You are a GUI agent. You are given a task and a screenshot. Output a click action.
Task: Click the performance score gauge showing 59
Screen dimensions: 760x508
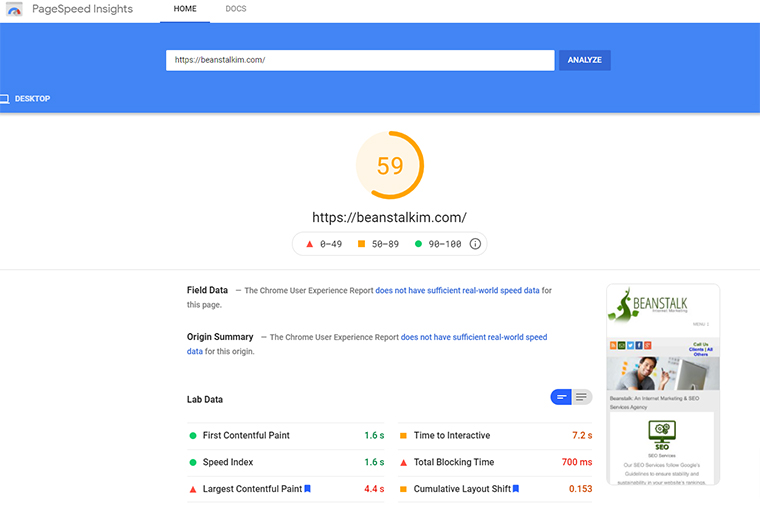click(x=390, y=165)
